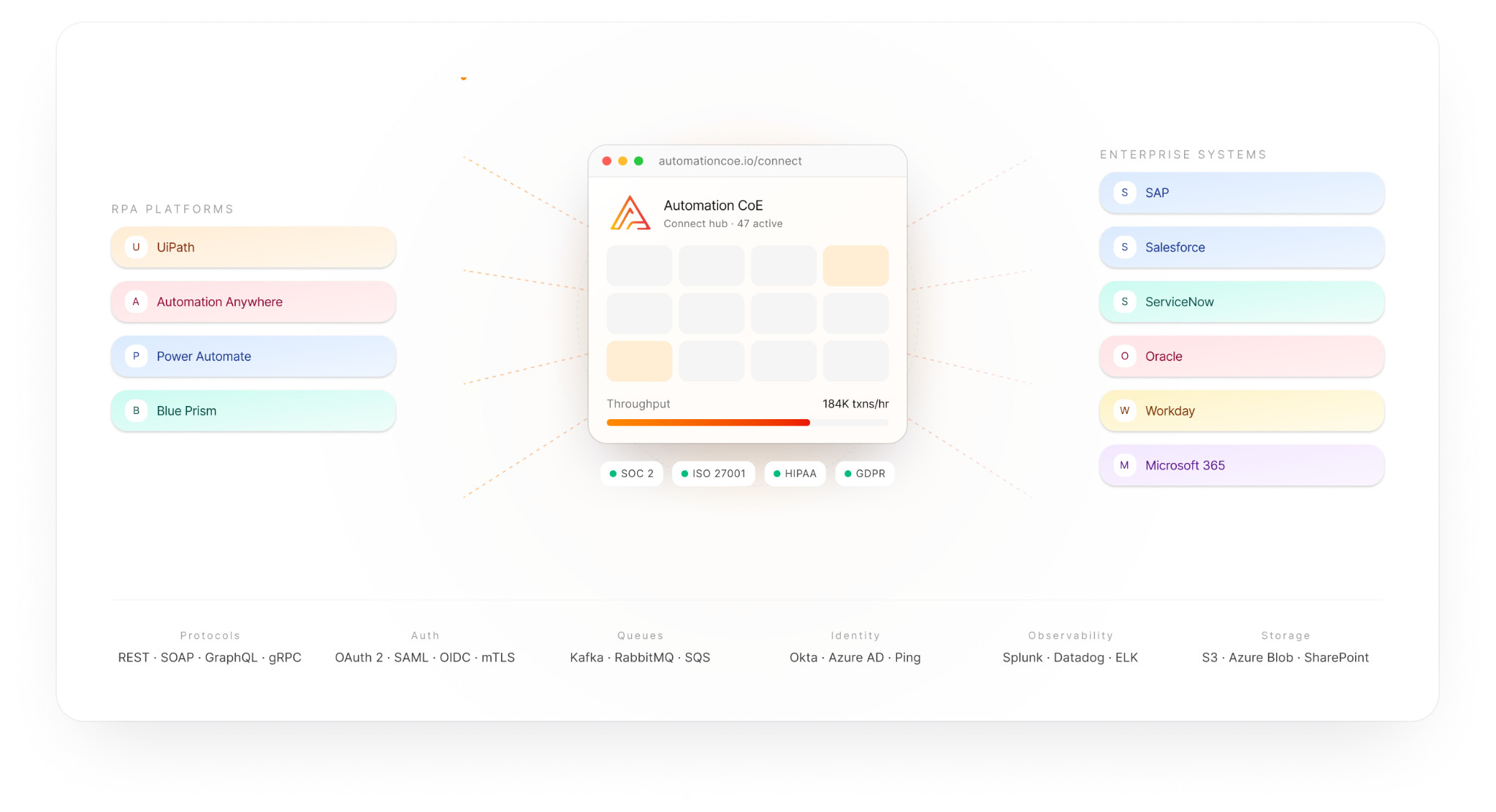1496x812 pixels.
Task: Select the Salesforce enterprise system card
Action: coord(1242,247)
